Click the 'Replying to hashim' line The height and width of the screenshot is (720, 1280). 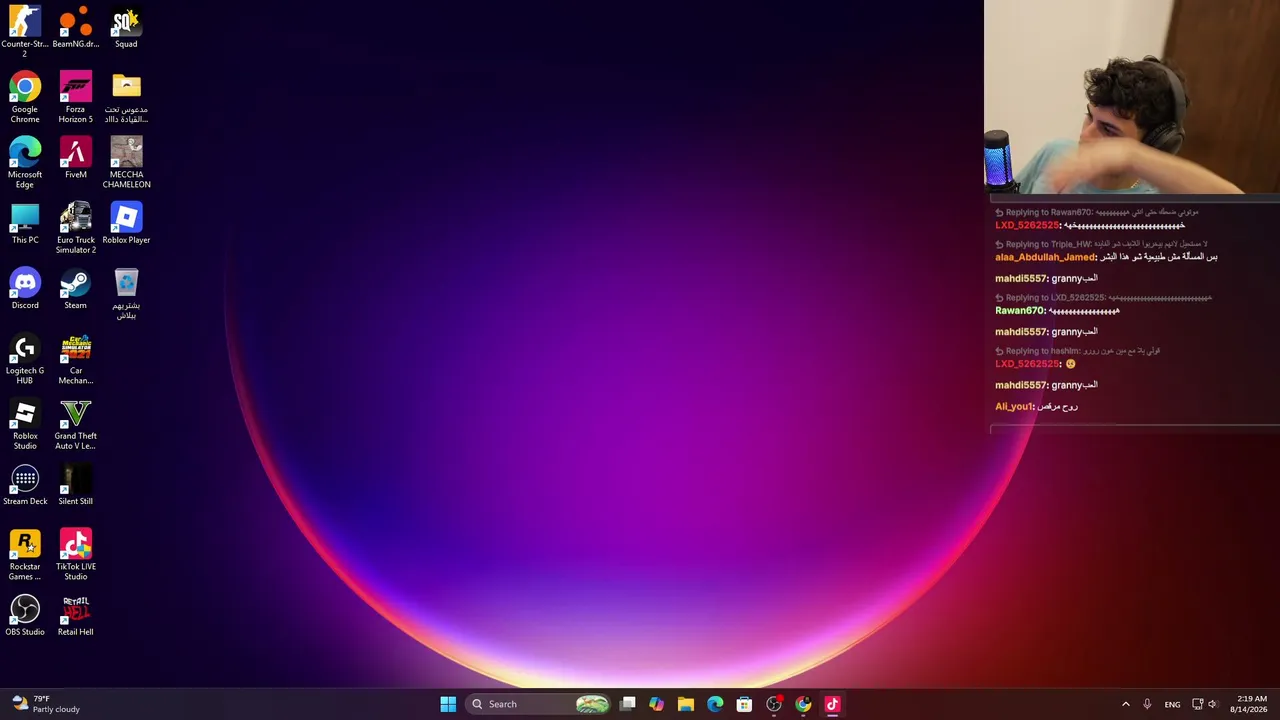tap(1077, 351)
